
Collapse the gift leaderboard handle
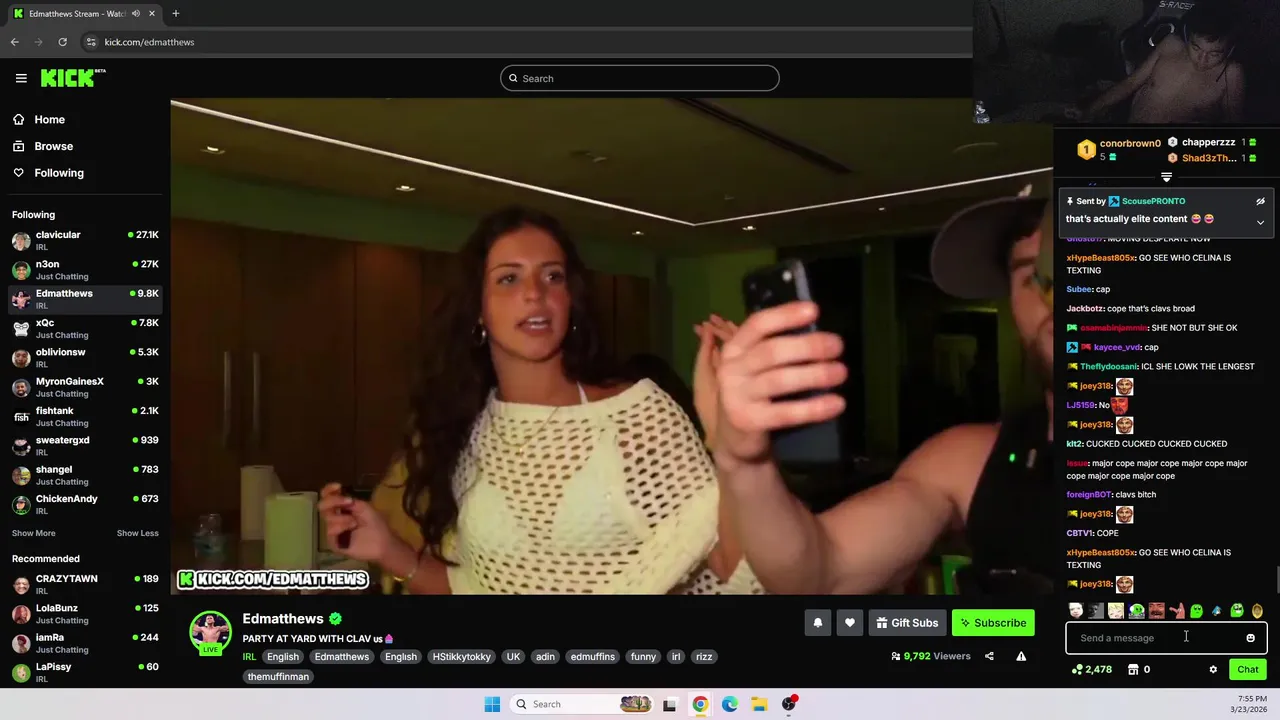(1166, 177)
